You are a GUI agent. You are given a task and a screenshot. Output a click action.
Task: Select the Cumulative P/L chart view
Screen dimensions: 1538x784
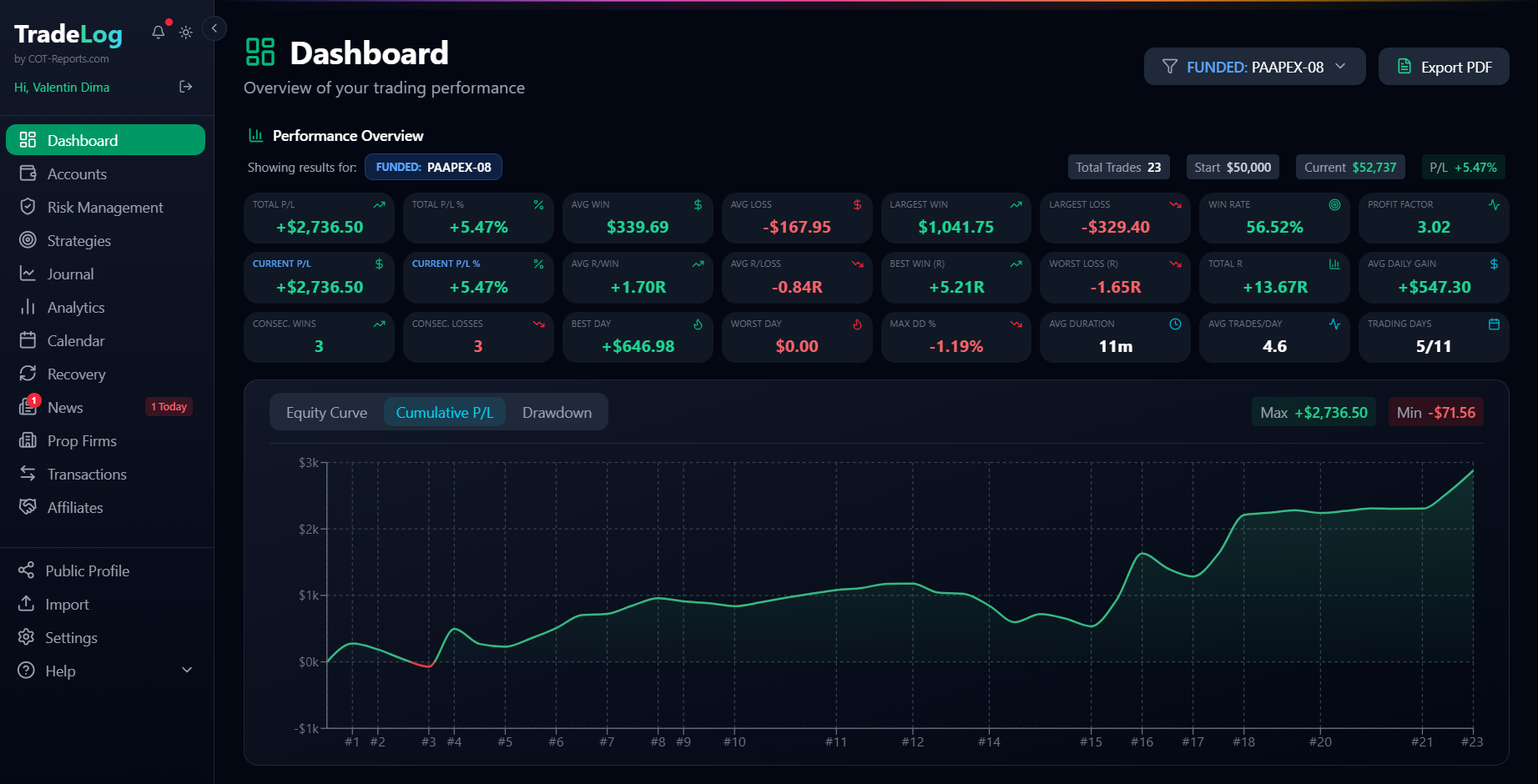pyautogui.click(x=444, y=413)
